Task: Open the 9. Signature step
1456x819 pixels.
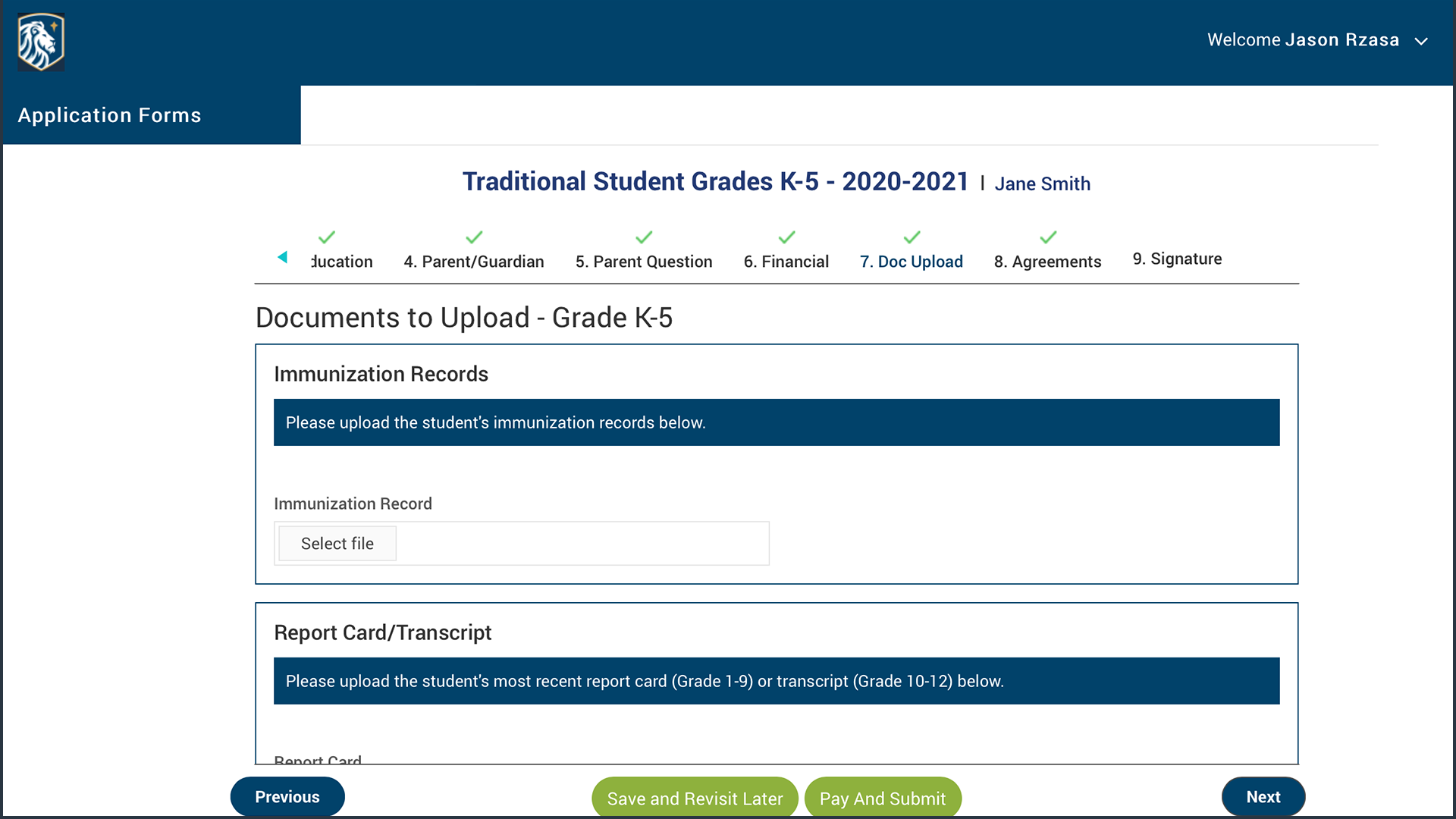Action: [x=1177, y=259]
